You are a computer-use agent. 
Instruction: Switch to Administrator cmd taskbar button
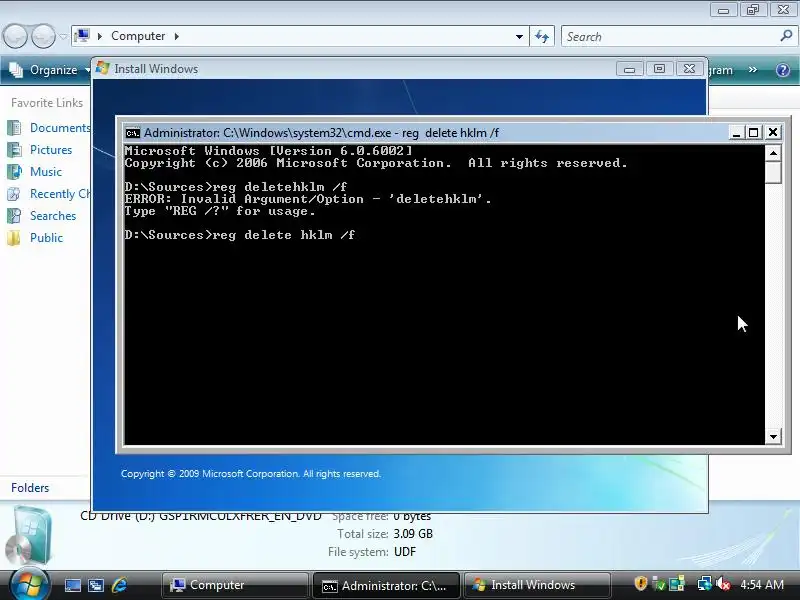386,585
